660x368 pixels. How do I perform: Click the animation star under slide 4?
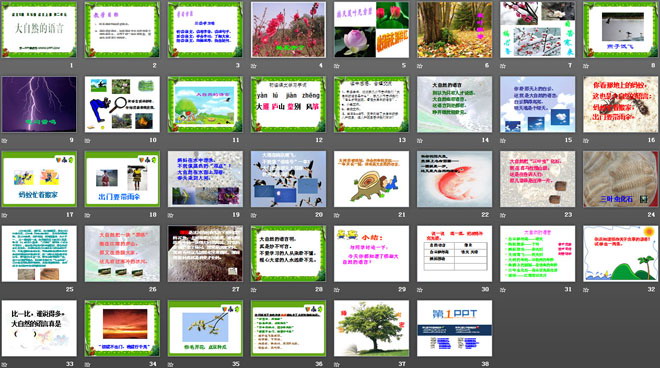pos(254,66)
